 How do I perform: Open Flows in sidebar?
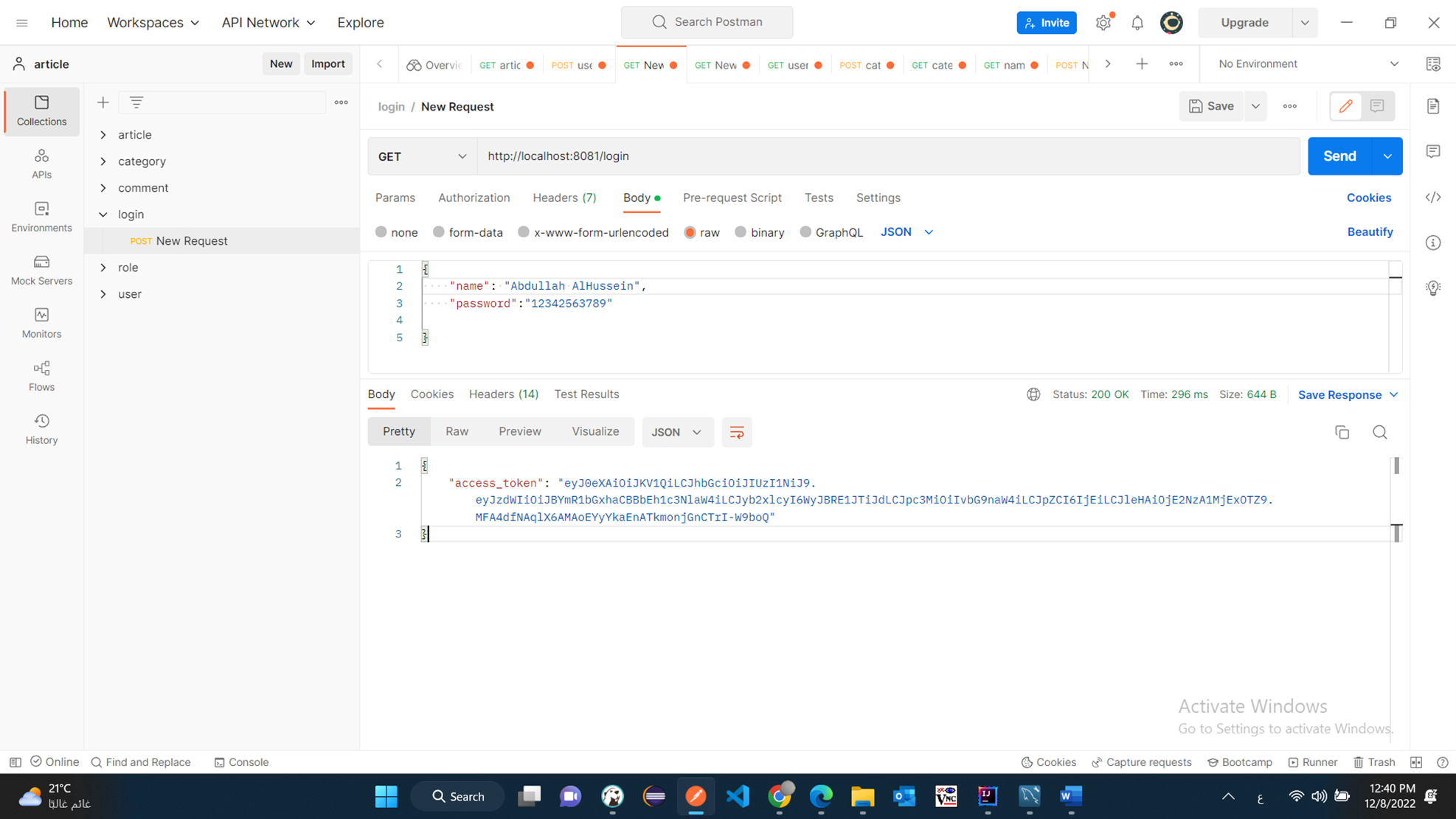(41, 376)
